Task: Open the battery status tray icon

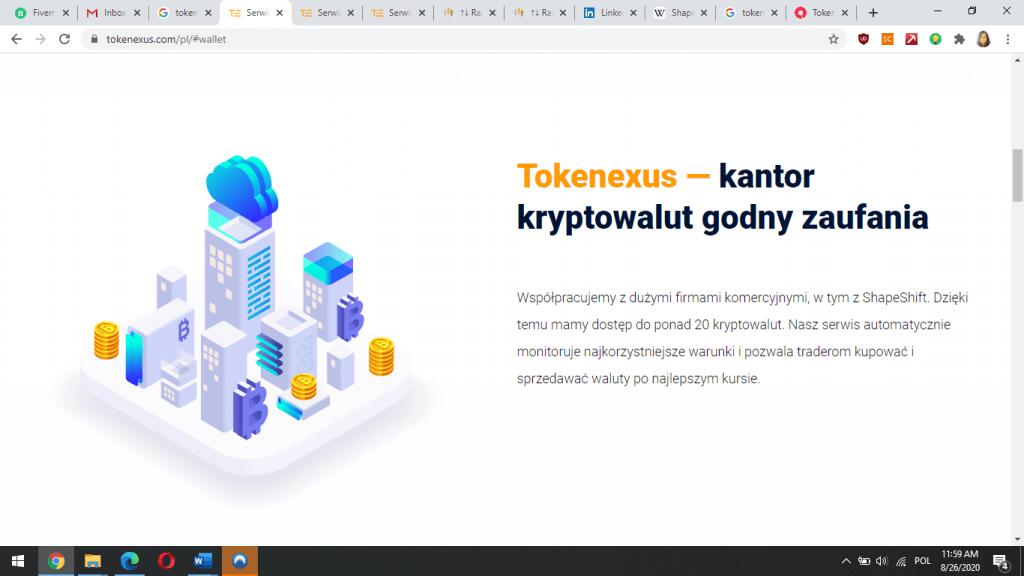Action: [x=863, y=561]
